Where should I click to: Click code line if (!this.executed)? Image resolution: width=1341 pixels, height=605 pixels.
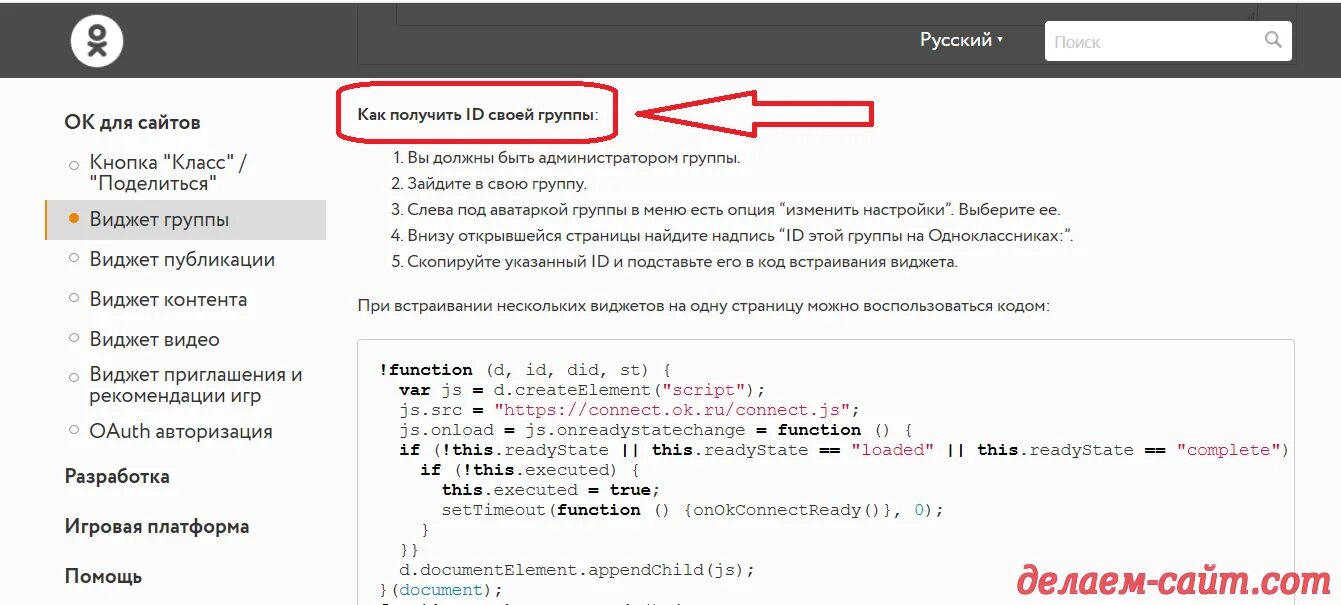coord(530,470)
